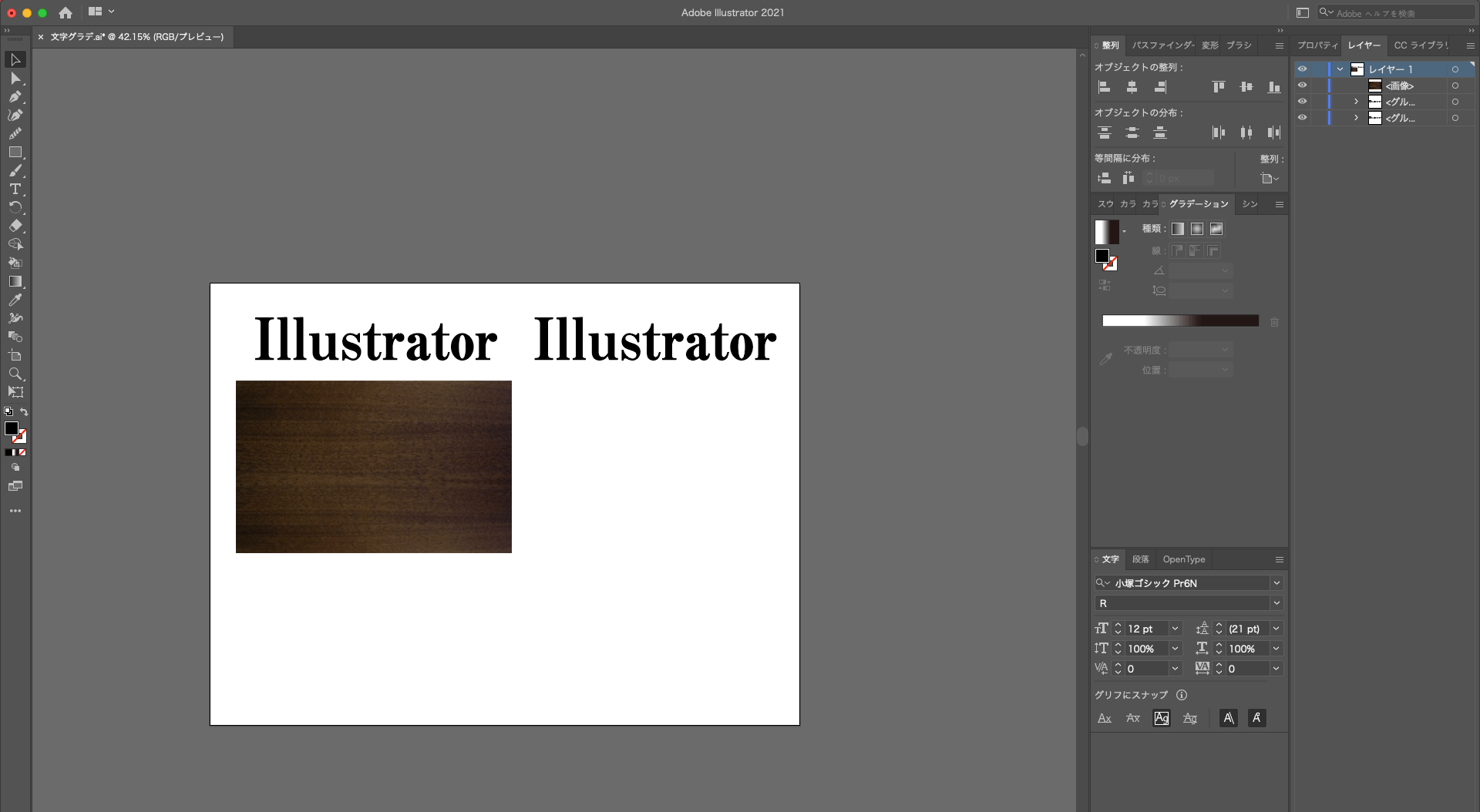Select the Paintbrush tool

tap(15, 171)
